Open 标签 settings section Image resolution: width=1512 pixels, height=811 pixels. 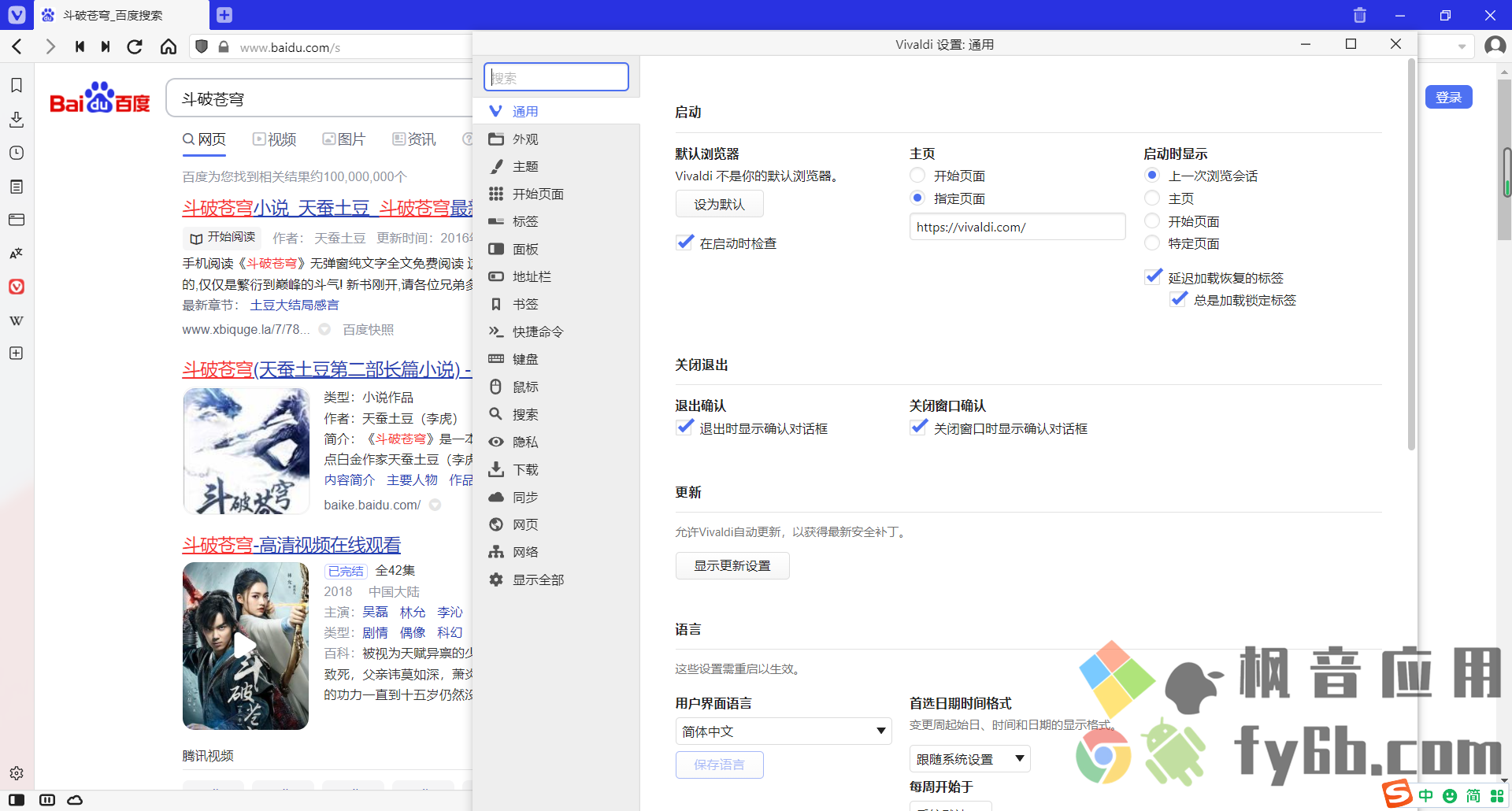pos(556,222)
